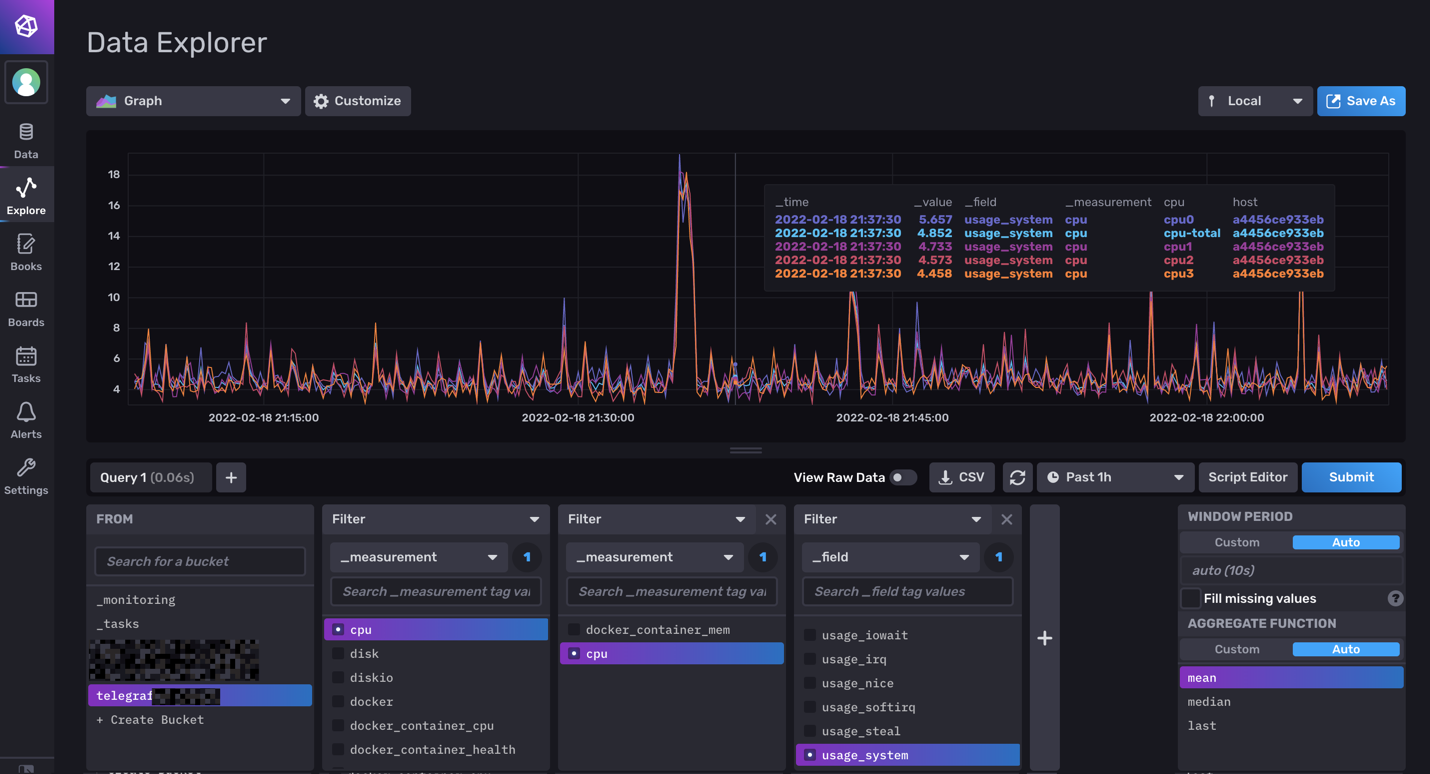
Task: Check the usage_iowait field checkbox
Action: pos(810,635)
